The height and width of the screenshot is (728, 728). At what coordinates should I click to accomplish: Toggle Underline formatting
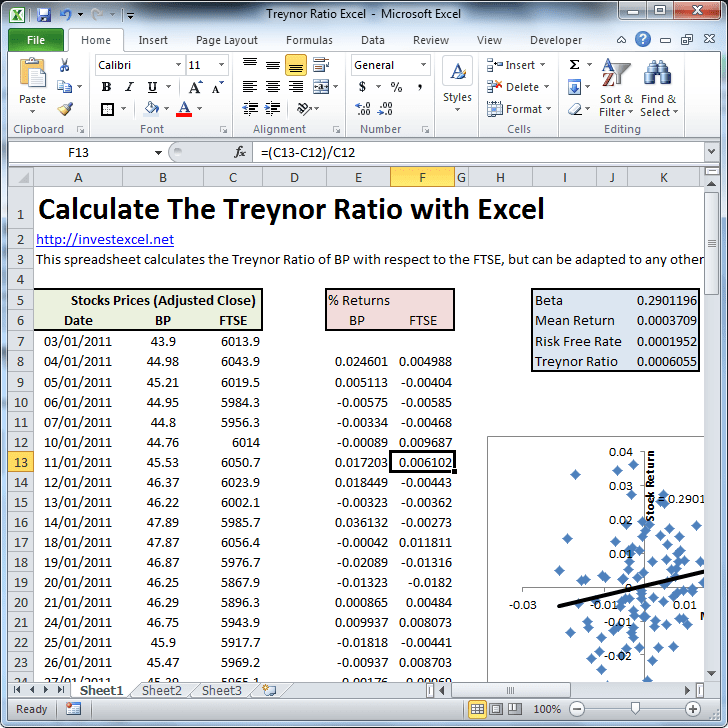[x=152, y=87]
